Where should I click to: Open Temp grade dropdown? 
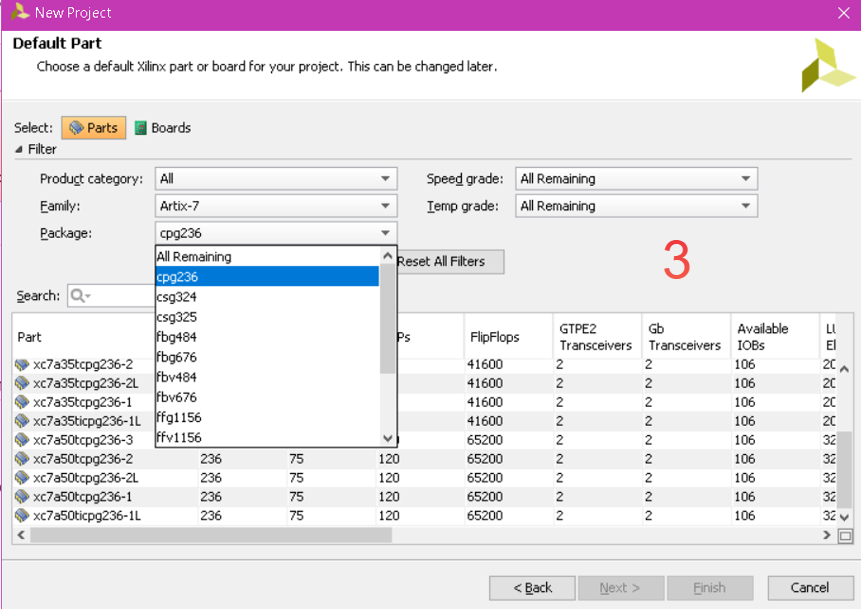point(636,206)
